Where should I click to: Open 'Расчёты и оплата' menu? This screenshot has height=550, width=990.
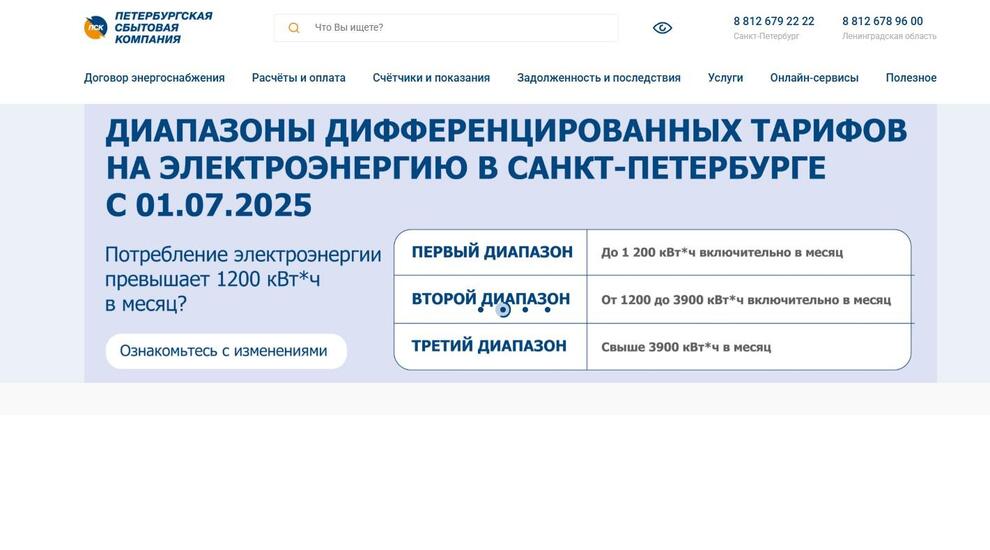(299, 78)
